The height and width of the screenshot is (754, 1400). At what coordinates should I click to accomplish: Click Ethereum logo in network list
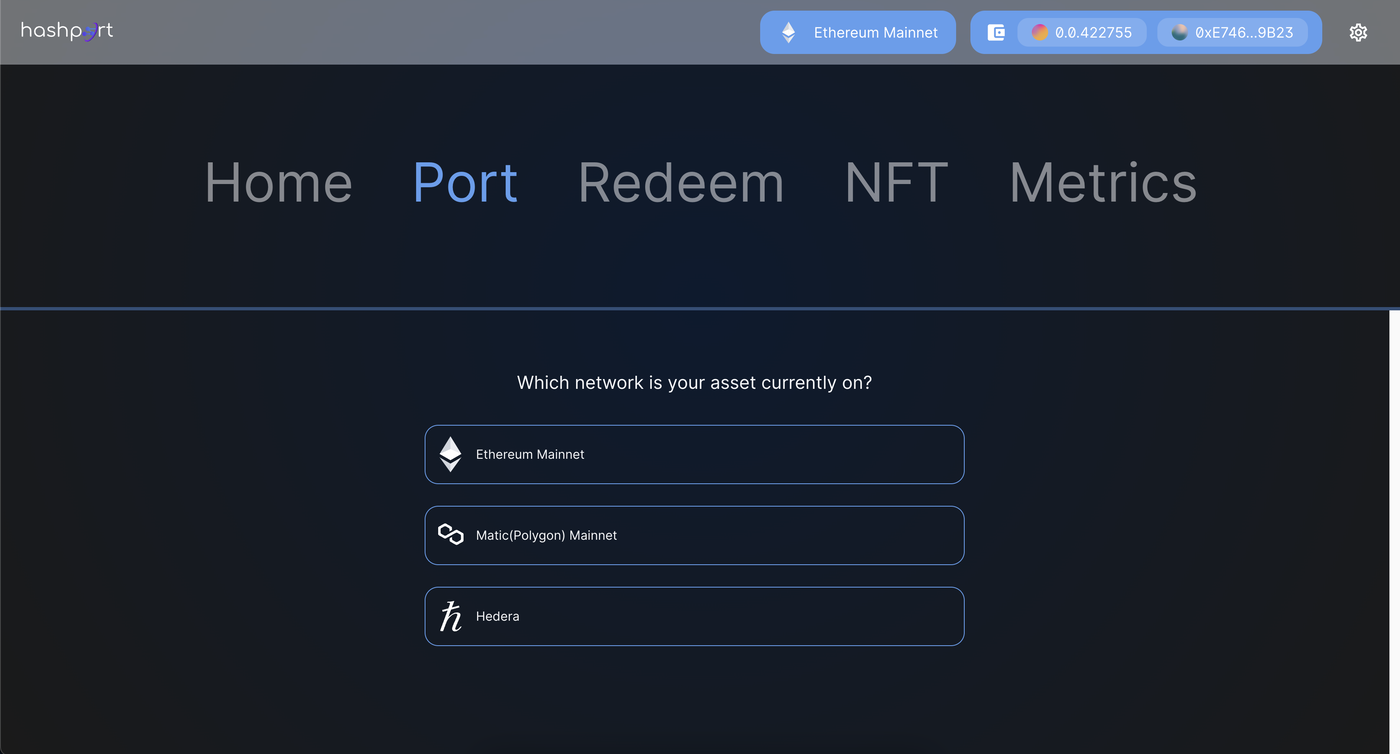pos(451,454)
